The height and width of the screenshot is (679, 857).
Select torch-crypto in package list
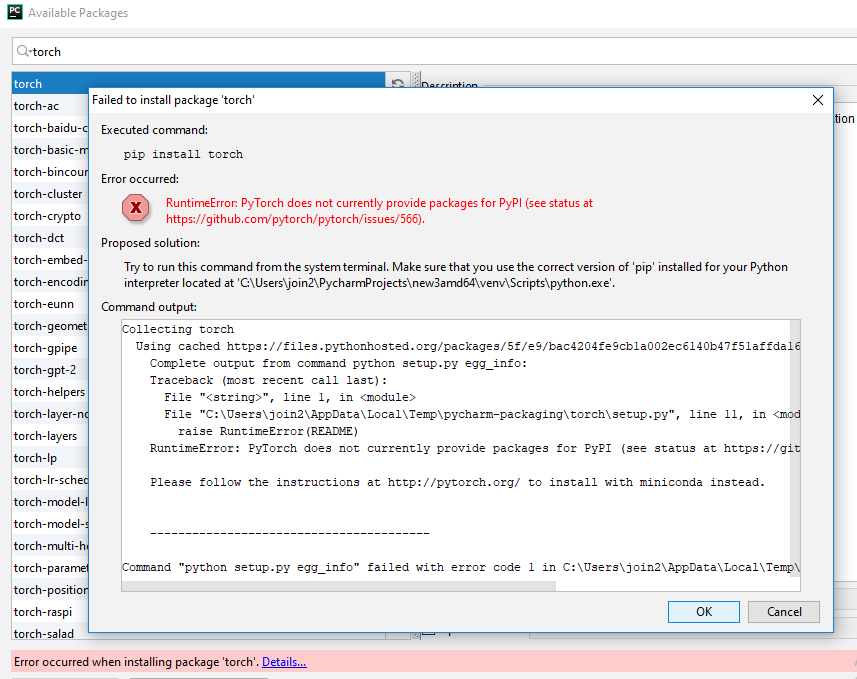click(x=50, y=216)
